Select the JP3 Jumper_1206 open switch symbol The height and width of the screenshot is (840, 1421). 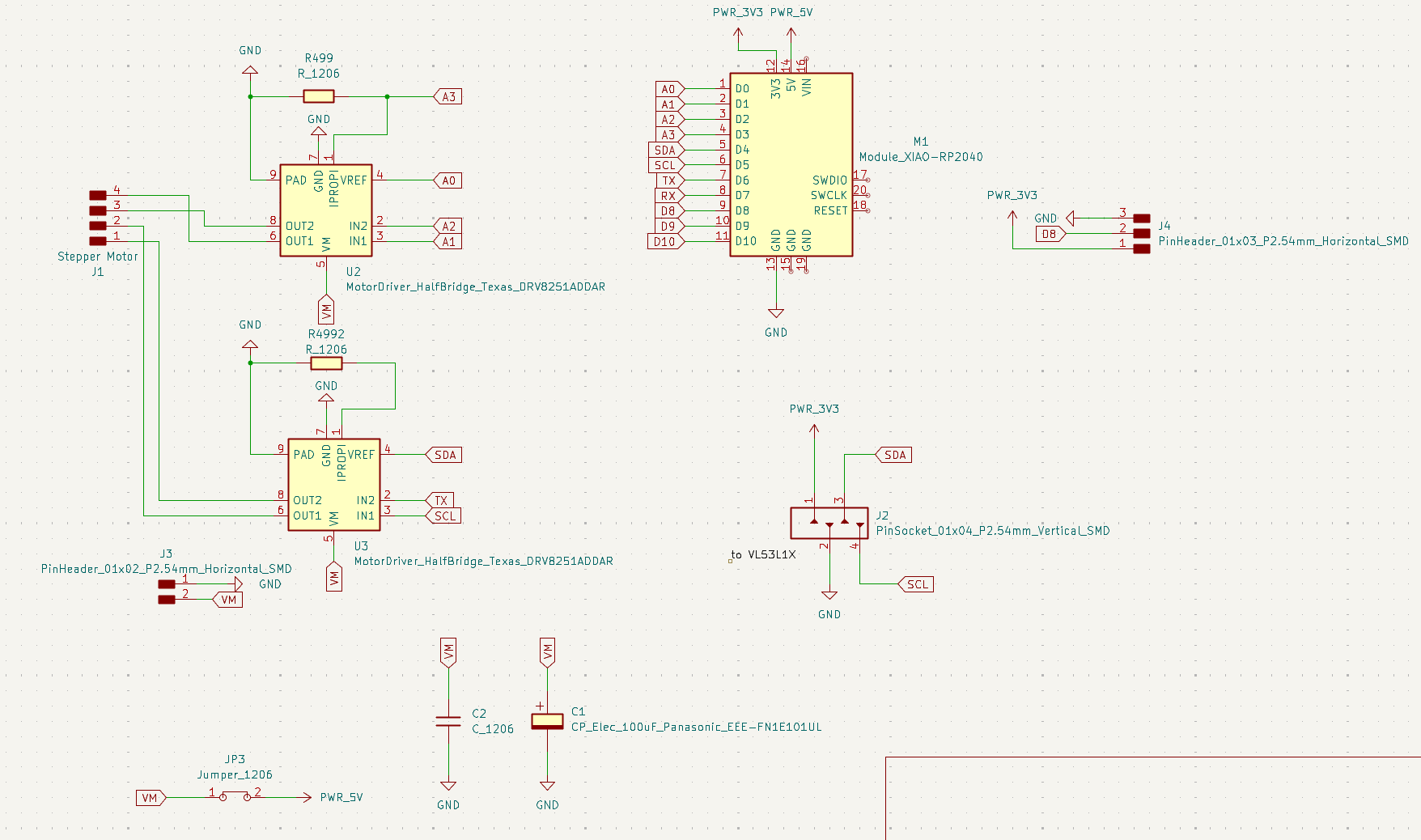click(234, 796)
